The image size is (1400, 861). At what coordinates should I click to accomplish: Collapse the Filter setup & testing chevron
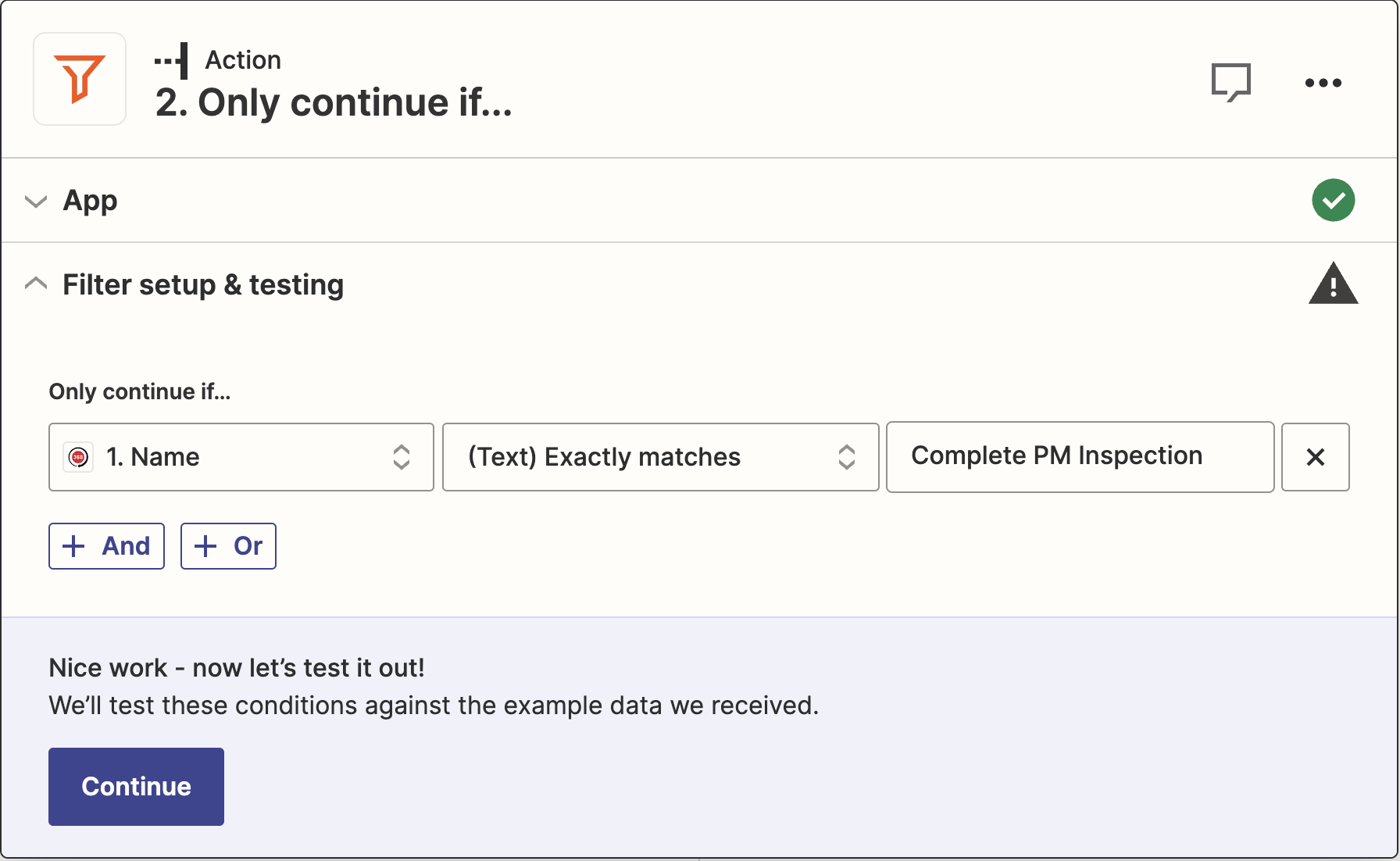pos(36,284)
